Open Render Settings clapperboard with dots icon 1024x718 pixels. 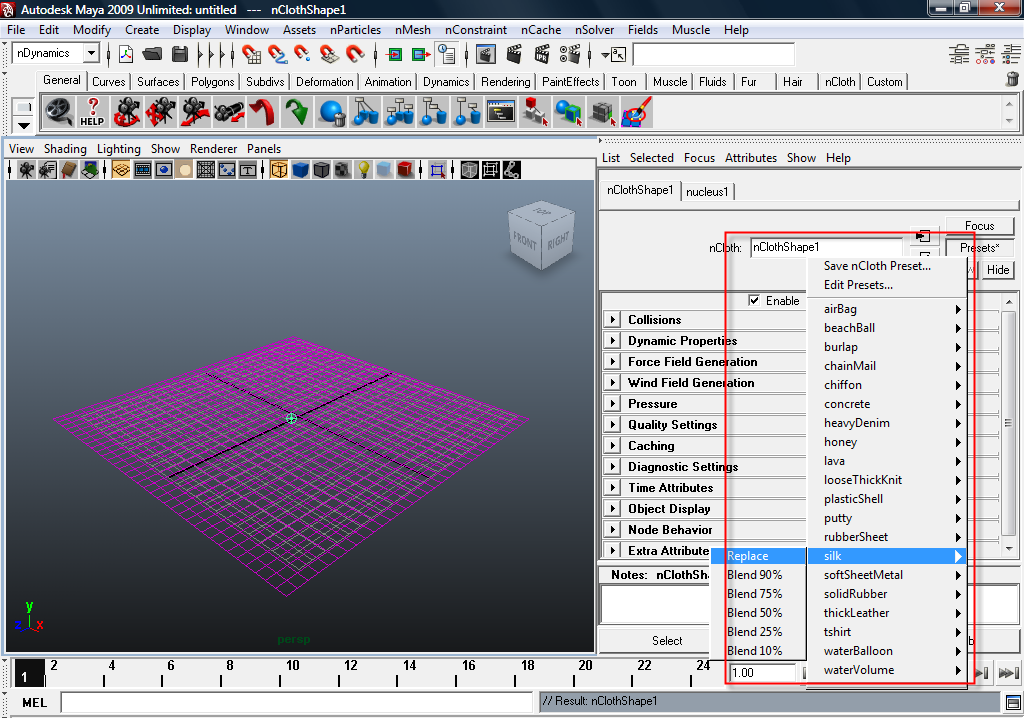pyautogui.click(x=569, y=54)
